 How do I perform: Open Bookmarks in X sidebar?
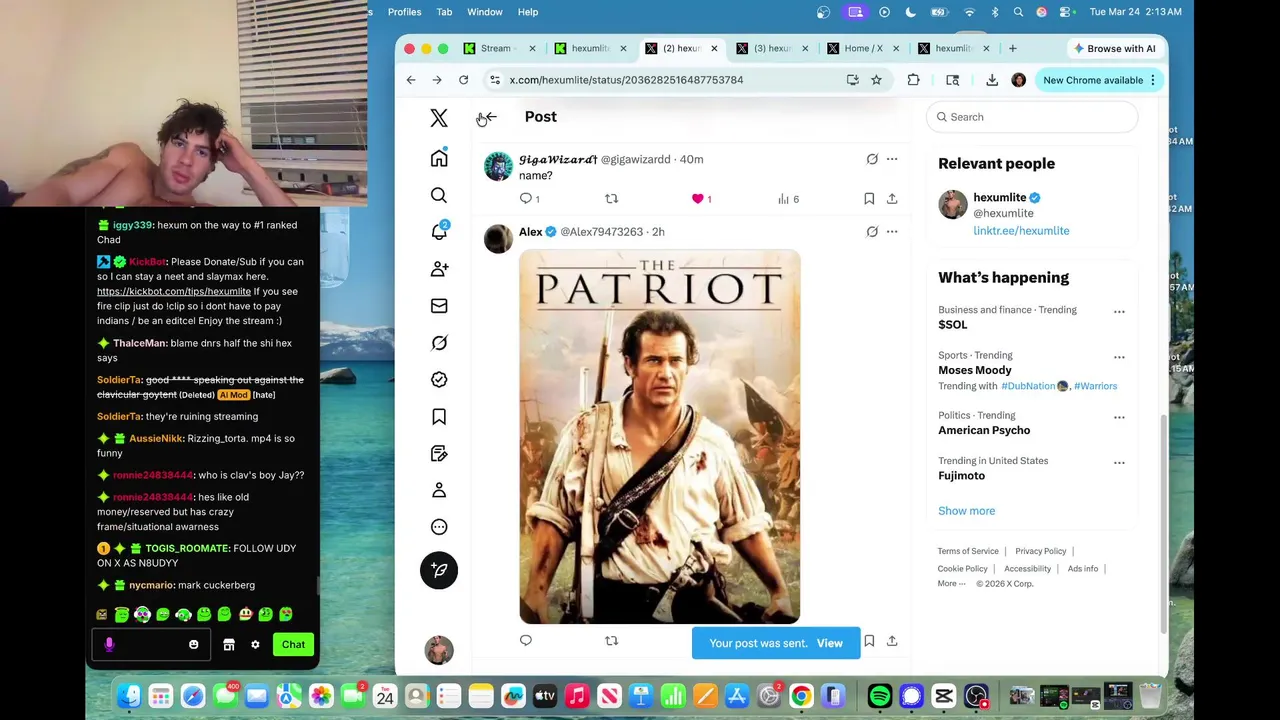coord(439,417)
